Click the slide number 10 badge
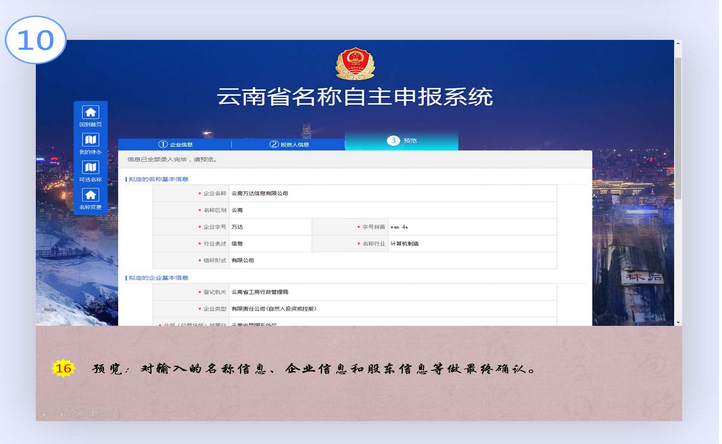Viewport: 722px width, 444px height. click(36, 39)
